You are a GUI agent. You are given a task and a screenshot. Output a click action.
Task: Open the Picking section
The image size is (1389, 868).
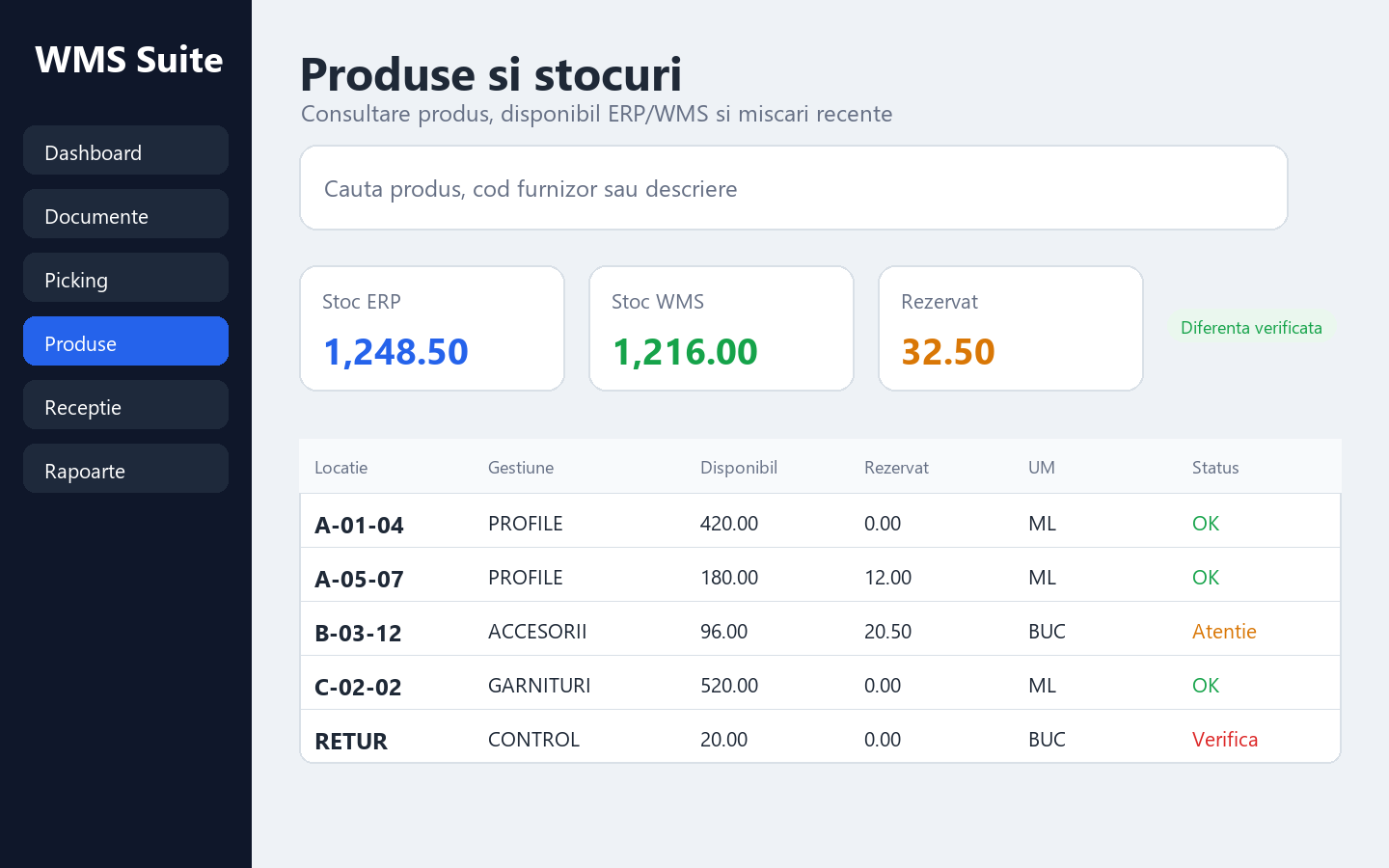(125, 278)
